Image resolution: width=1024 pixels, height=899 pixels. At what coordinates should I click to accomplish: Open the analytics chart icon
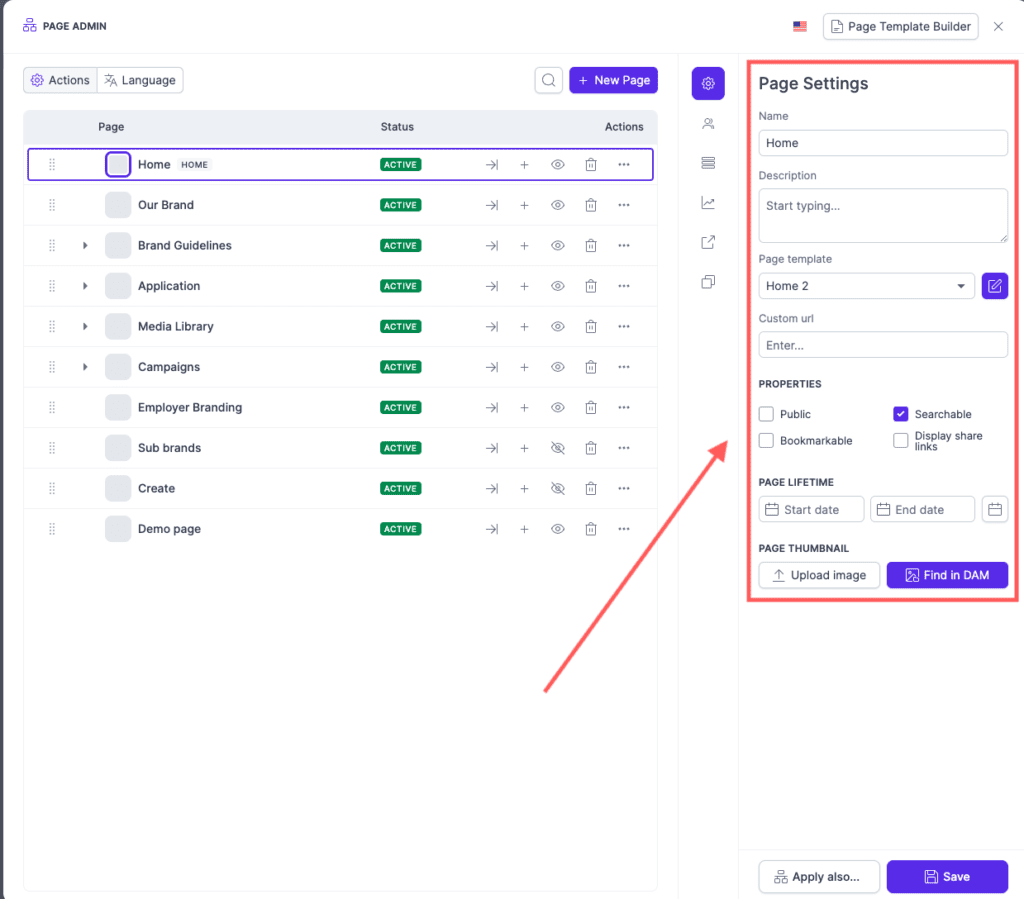pos(708,202)
